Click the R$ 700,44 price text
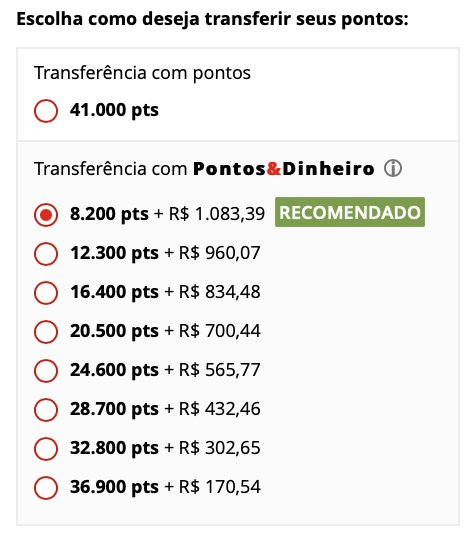 click(x=220, y=331)
